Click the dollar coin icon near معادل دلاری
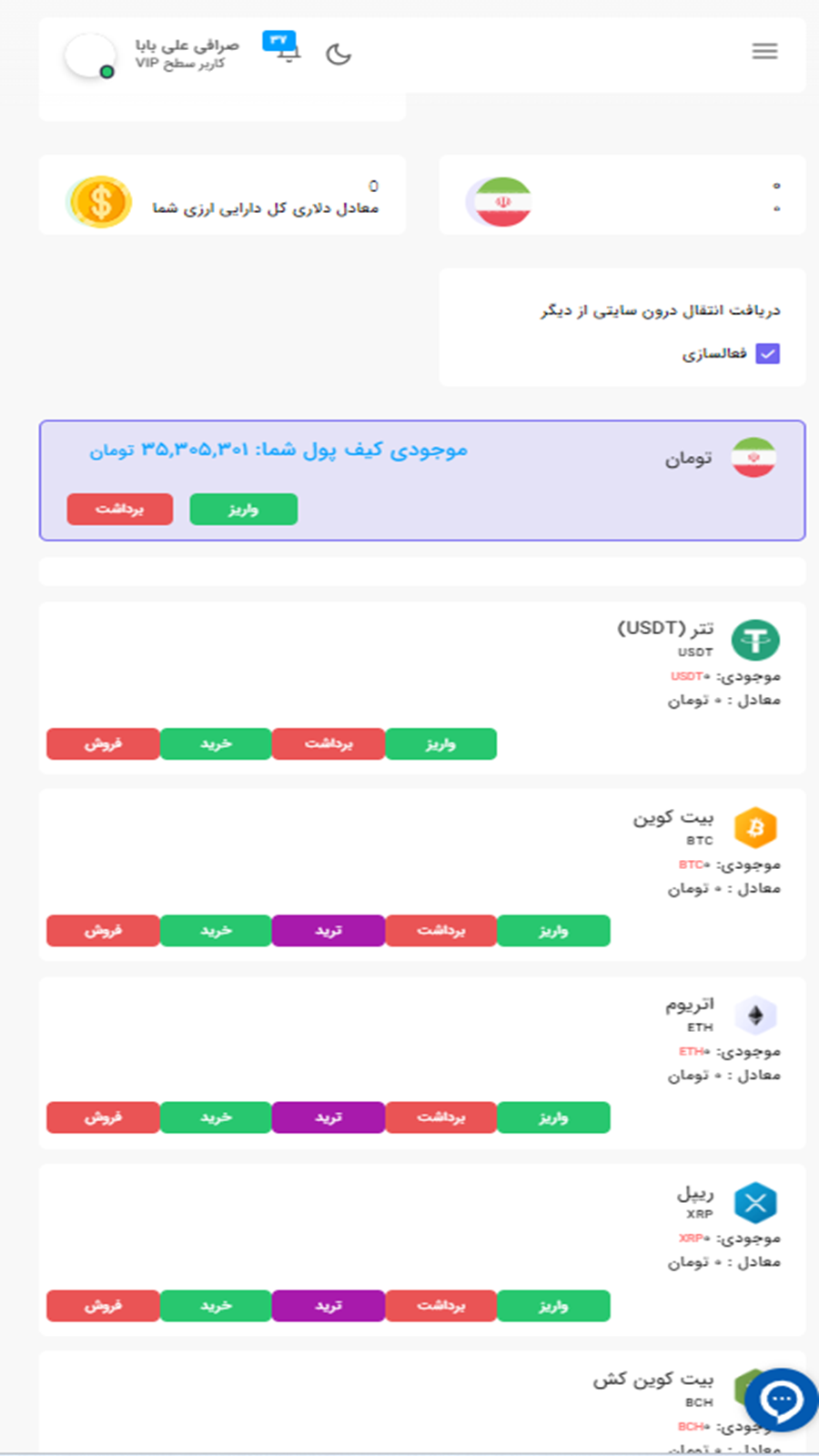Viewport: 819px width, 1456px height. 100,199
